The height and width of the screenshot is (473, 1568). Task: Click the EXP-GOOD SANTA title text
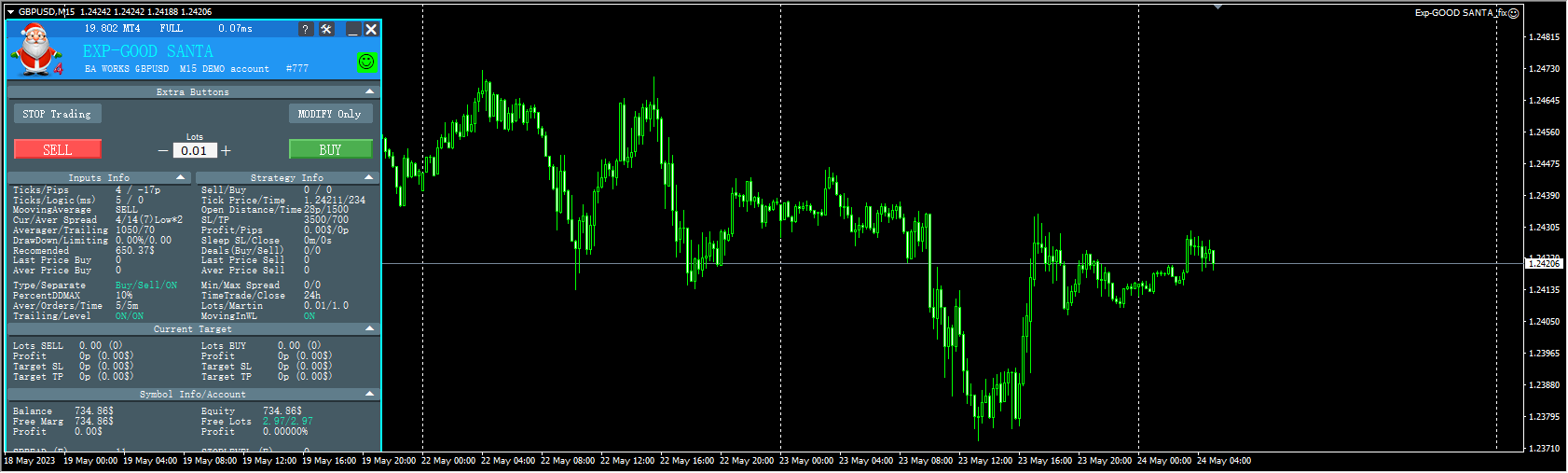point(148,51)
